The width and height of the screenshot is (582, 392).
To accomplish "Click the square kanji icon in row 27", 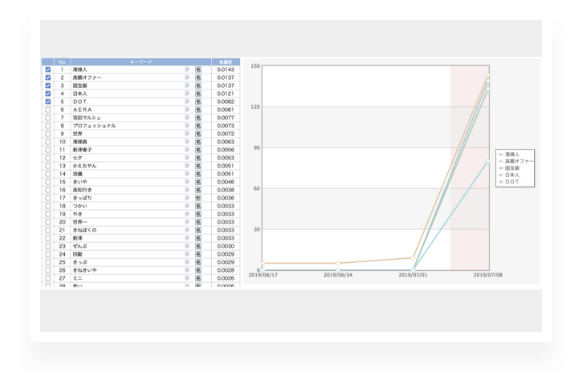I will [x=198, y=278].
